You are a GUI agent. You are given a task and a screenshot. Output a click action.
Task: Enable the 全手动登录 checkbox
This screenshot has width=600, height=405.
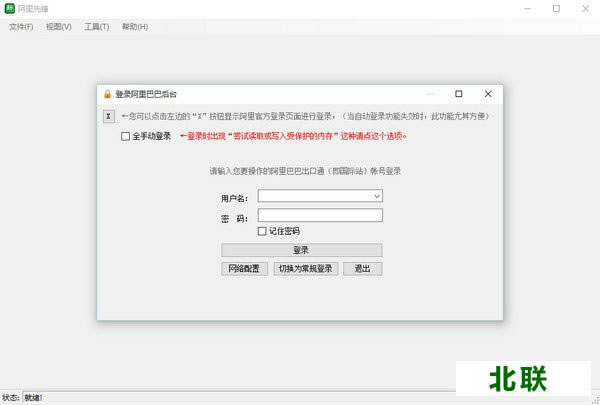pyautogui.click(x=126, y=136)
